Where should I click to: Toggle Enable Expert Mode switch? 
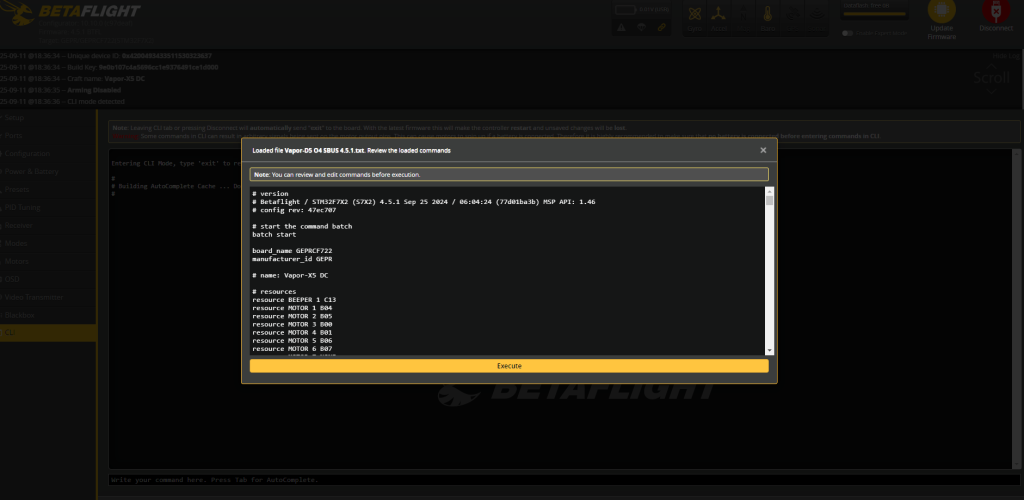point(847,33)
